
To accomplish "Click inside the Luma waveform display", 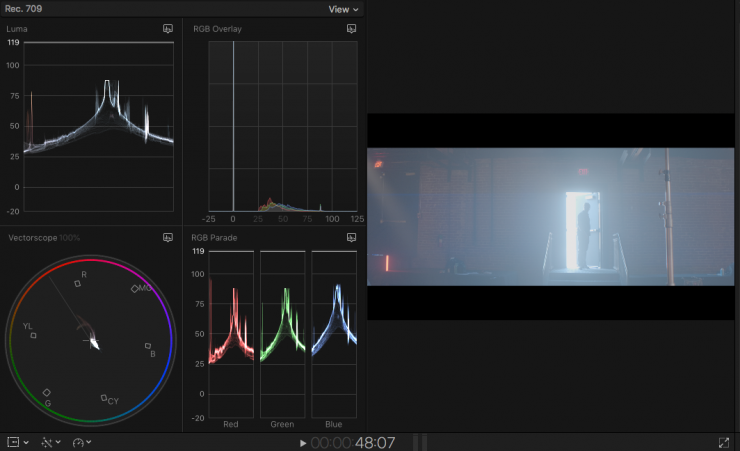I will click(x=98, y=128).
